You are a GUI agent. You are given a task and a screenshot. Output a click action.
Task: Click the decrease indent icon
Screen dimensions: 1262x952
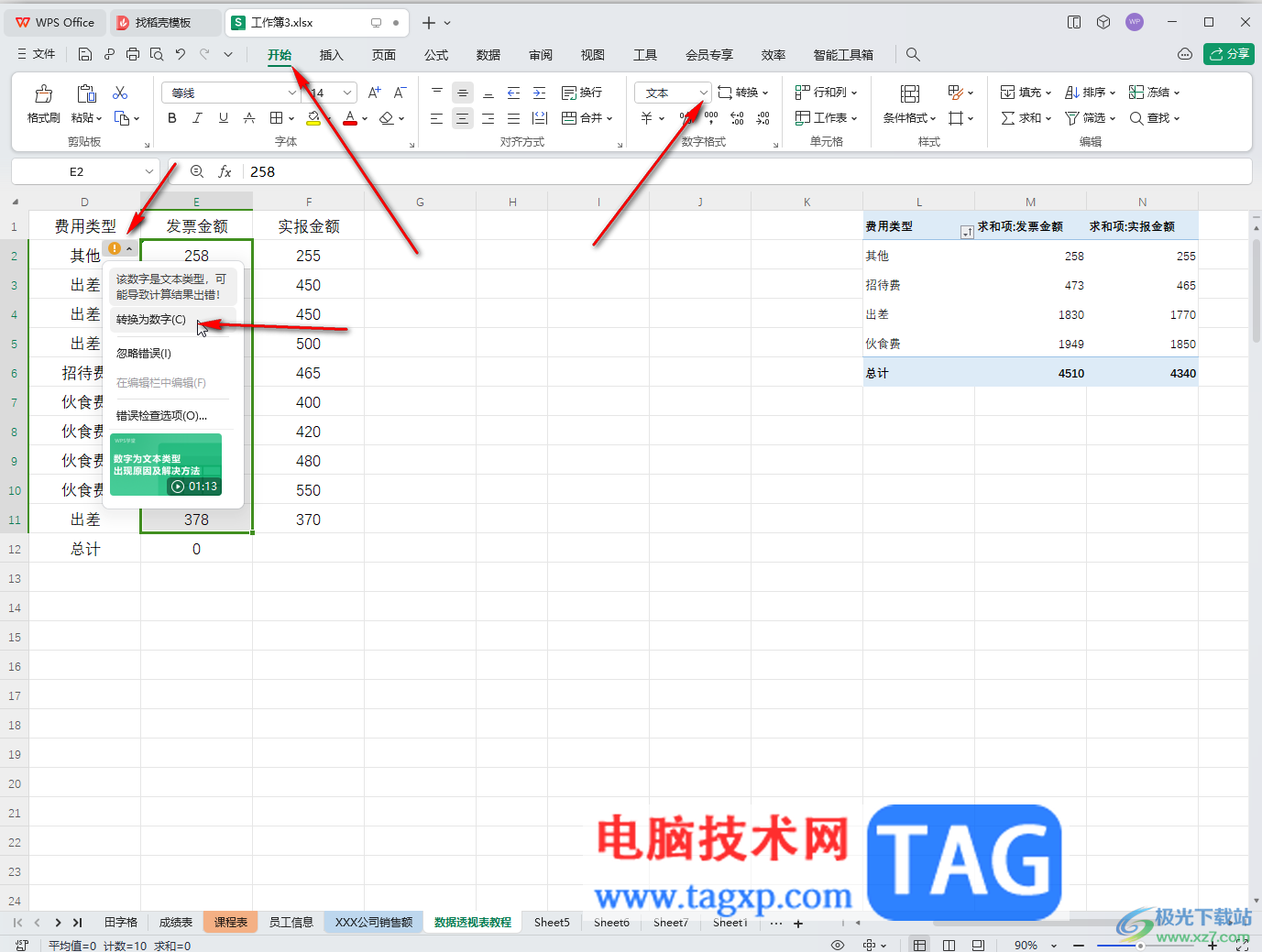pyautogui.click(x=513, y=93)
